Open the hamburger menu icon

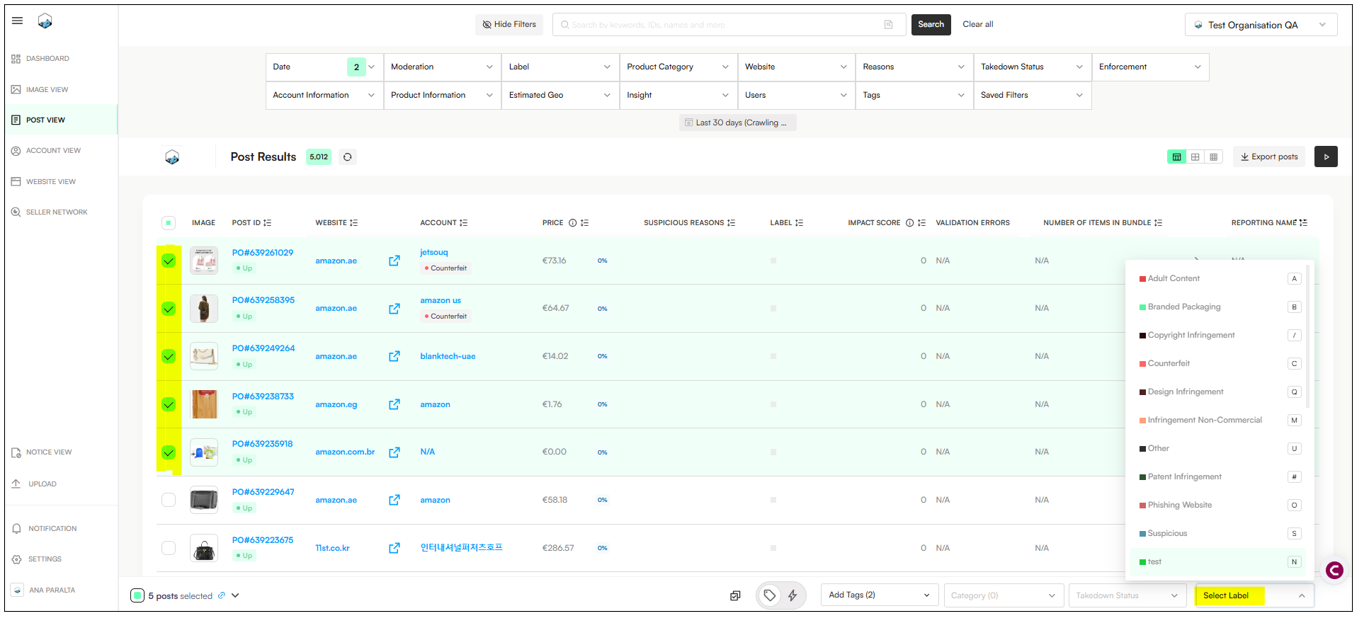click(17, 21)
